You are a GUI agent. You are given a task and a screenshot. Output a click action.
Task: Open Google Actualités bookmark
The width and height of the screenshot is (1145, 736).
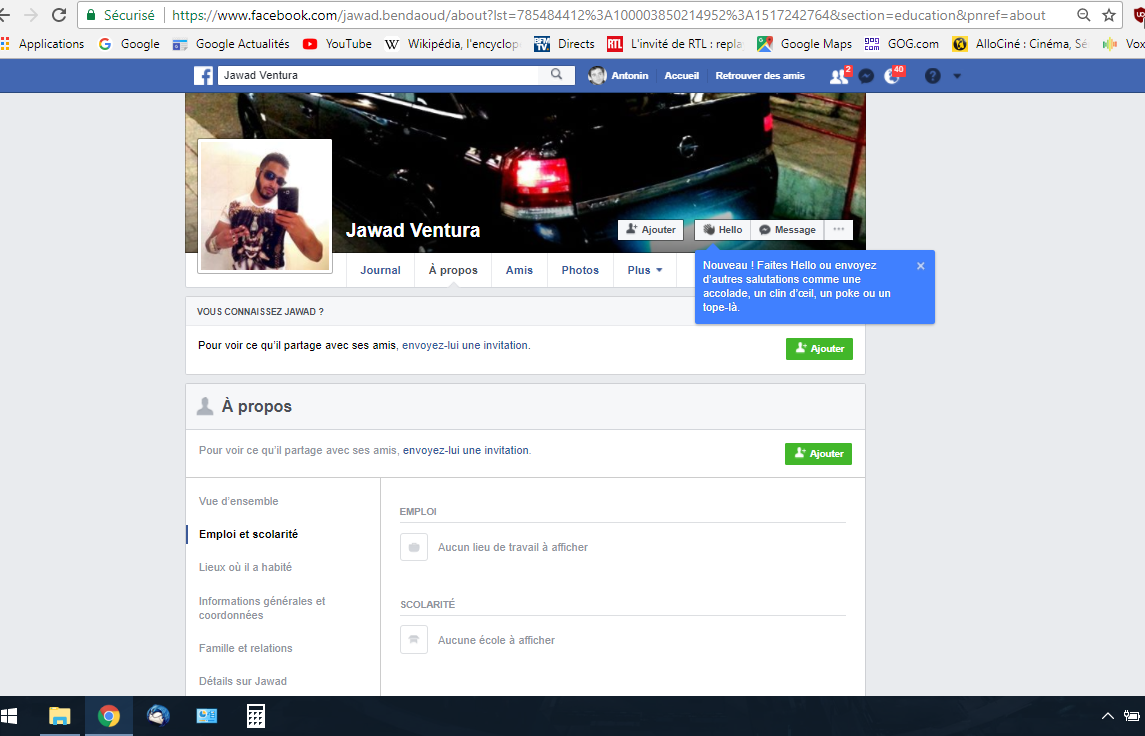[231, 44]
